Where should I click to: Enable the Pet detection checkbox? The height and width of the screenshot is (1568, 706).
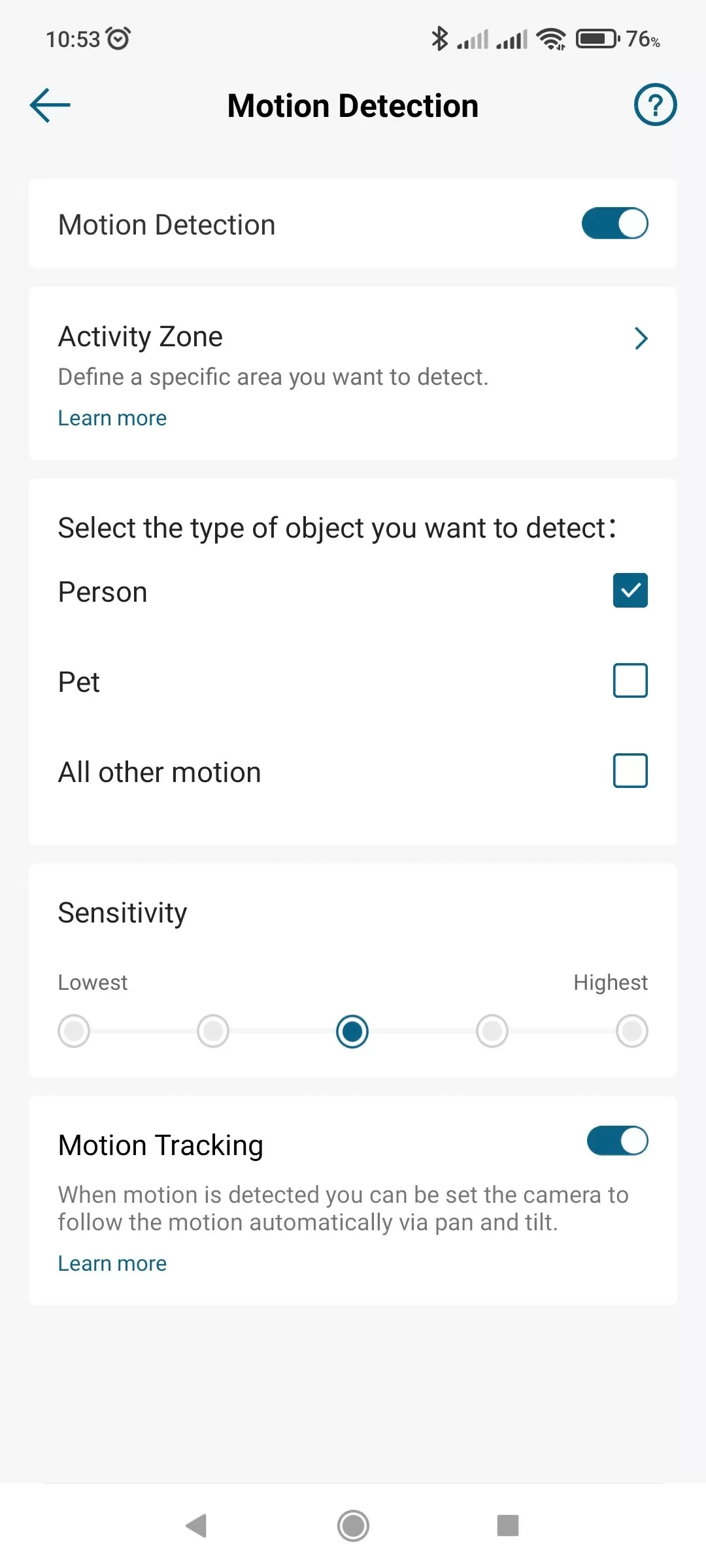click(x=630, y=681)
